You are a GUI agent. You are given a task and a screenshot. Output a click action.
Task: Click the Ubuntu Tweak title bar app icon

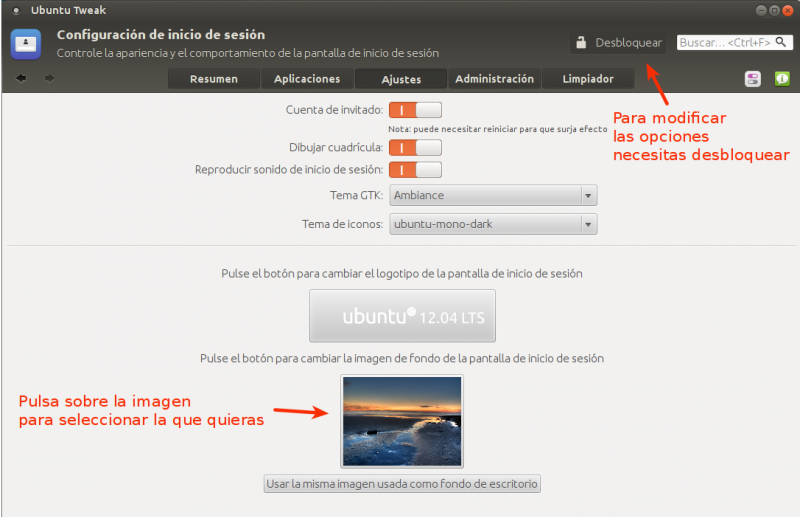16,10
